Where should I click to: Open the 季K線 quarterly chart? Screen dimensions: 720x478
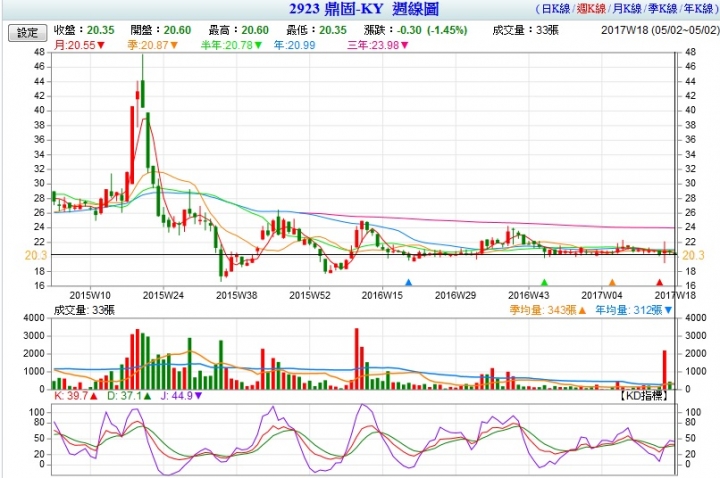[662, 9]
